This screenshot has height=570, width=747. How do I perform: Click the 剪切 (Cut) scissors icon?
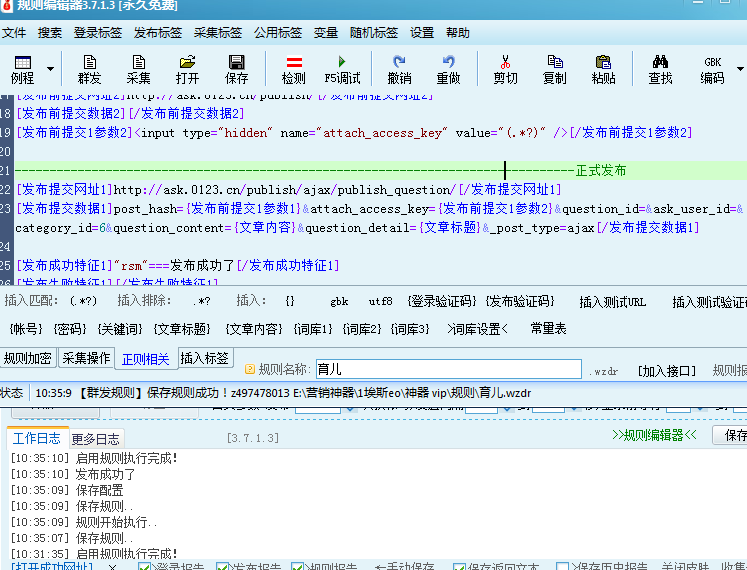click(x=505, y=69)
